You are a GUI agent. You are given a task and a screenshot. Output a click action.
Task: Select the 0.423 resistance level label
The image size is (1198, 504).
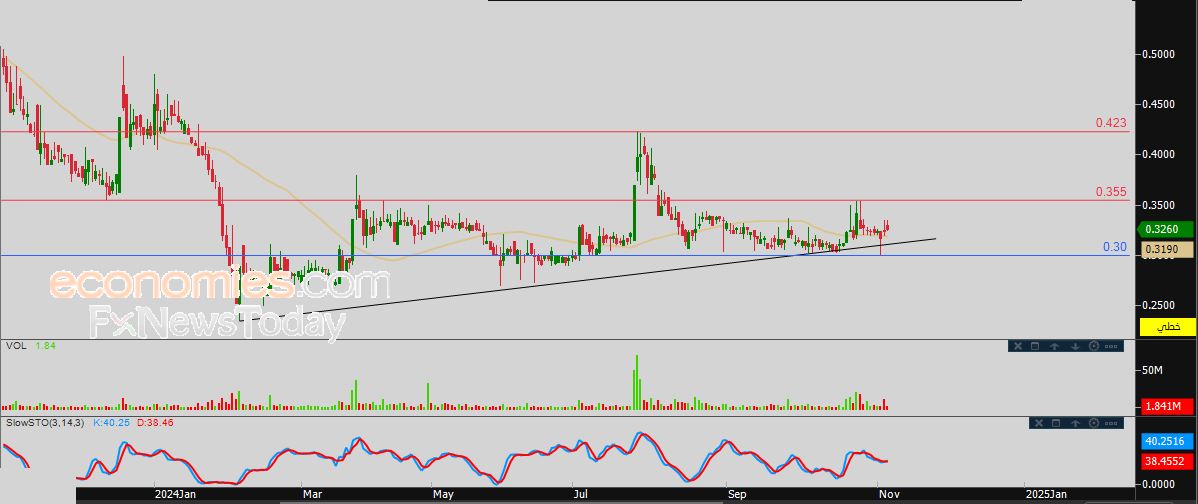(x=1111, y=122)
